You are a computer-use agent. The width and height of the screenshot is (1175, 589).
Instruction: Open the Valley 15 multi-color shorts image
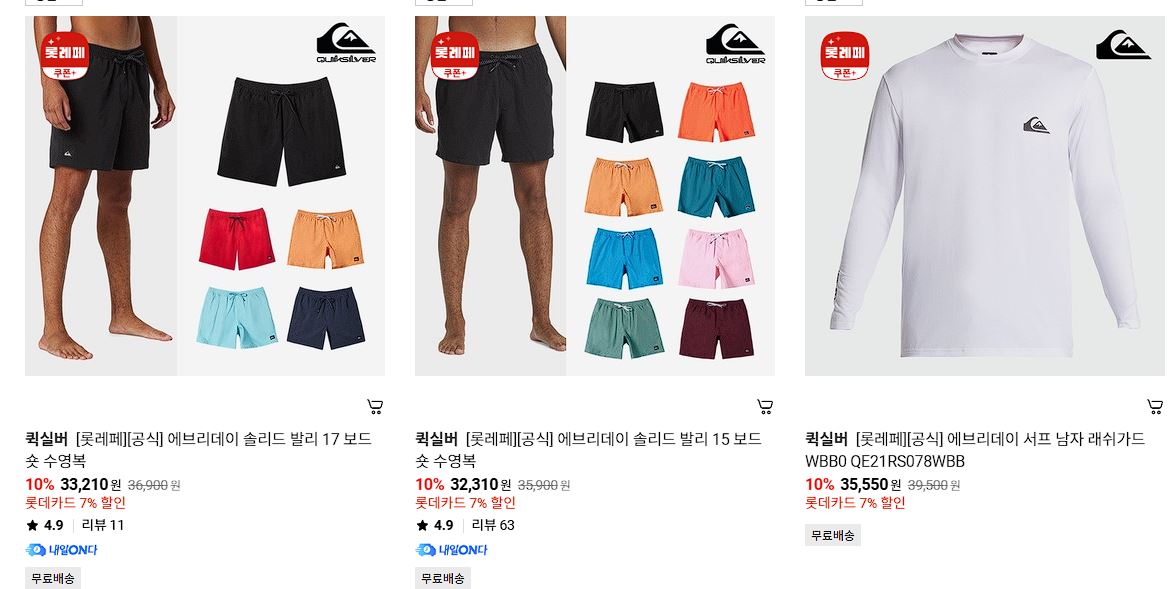(x=594, y=196)
